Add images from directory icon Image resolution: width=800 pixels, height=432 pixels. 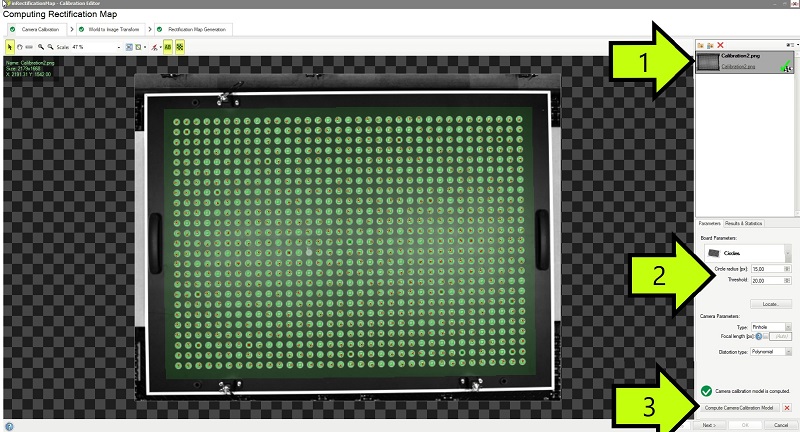click(710, 46)
